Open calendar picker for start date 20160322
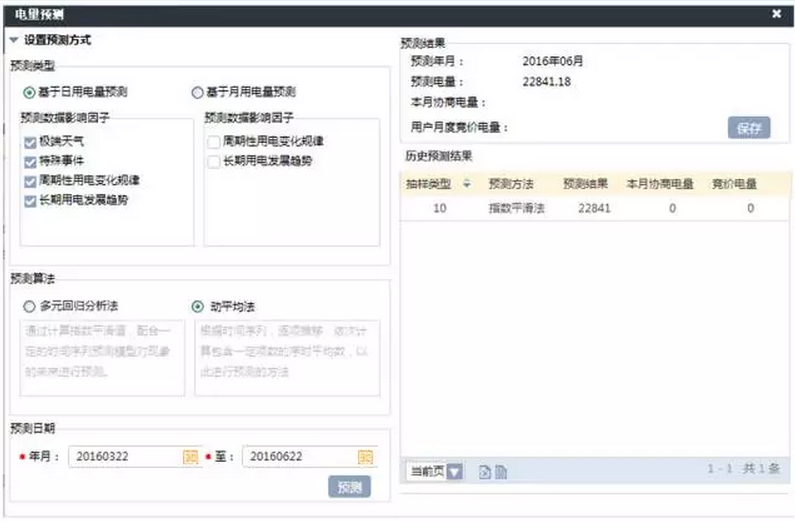 coord(191,457)
